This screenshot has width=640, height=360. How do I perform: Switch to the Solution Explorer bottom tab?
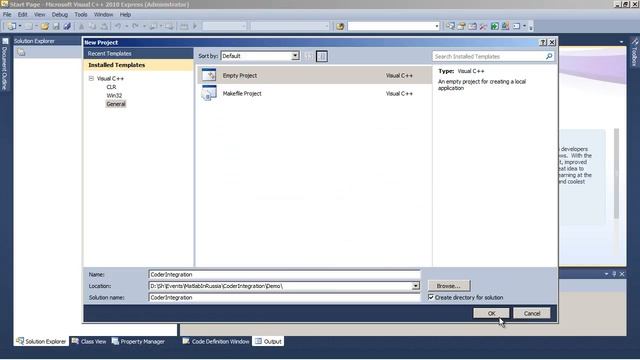41,341
